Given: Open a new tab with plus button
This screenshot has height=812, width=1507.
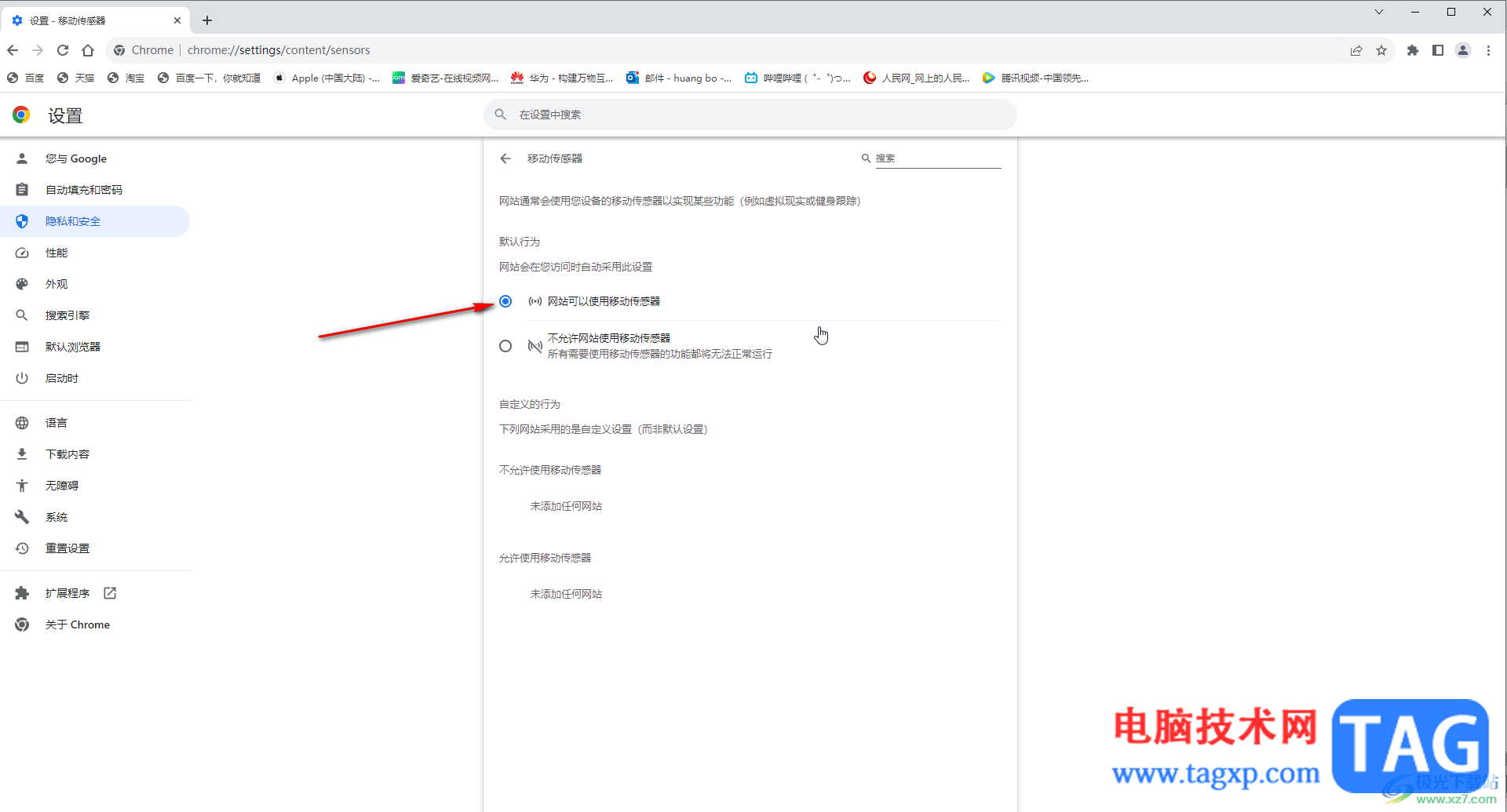Looking at the screenshot, I should tap(207, 20).
